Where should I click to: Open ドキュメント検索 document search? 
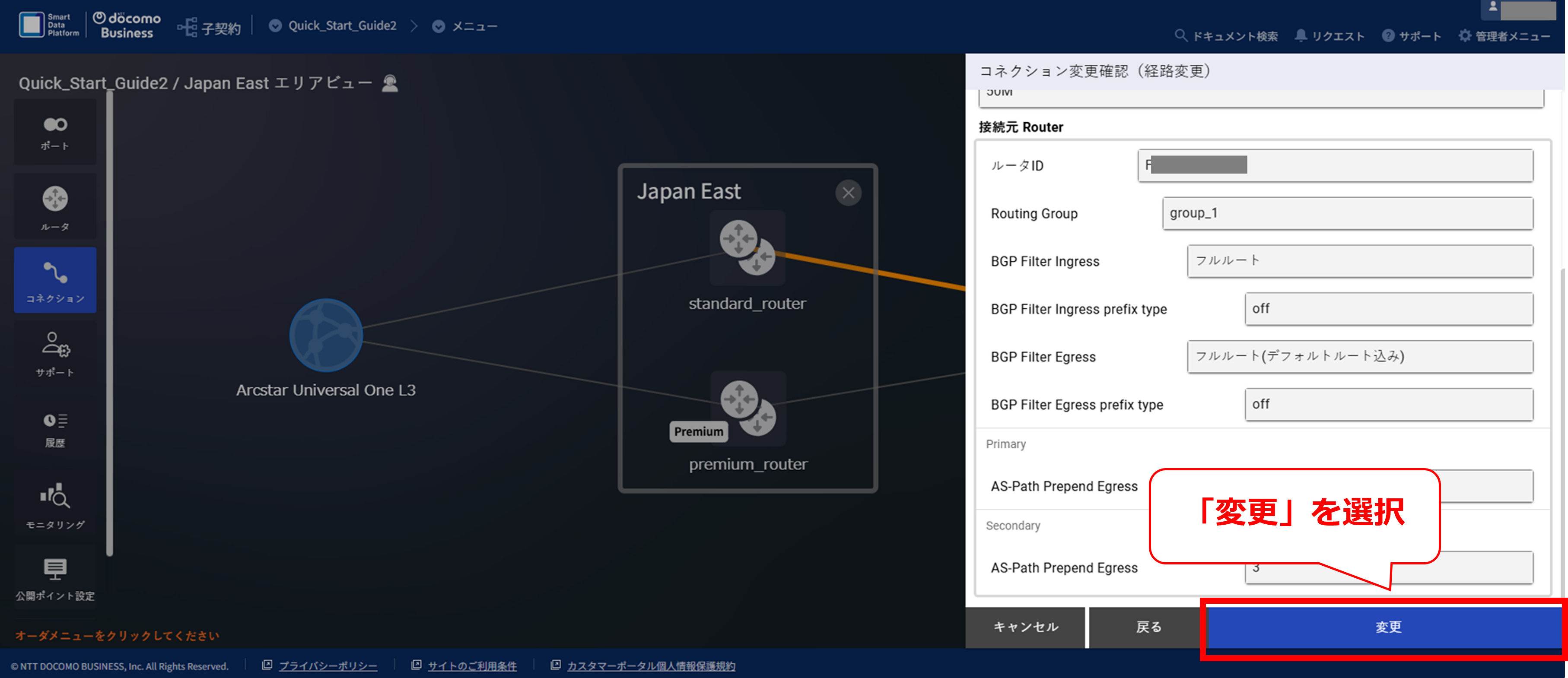click(x=1226, y=36)
